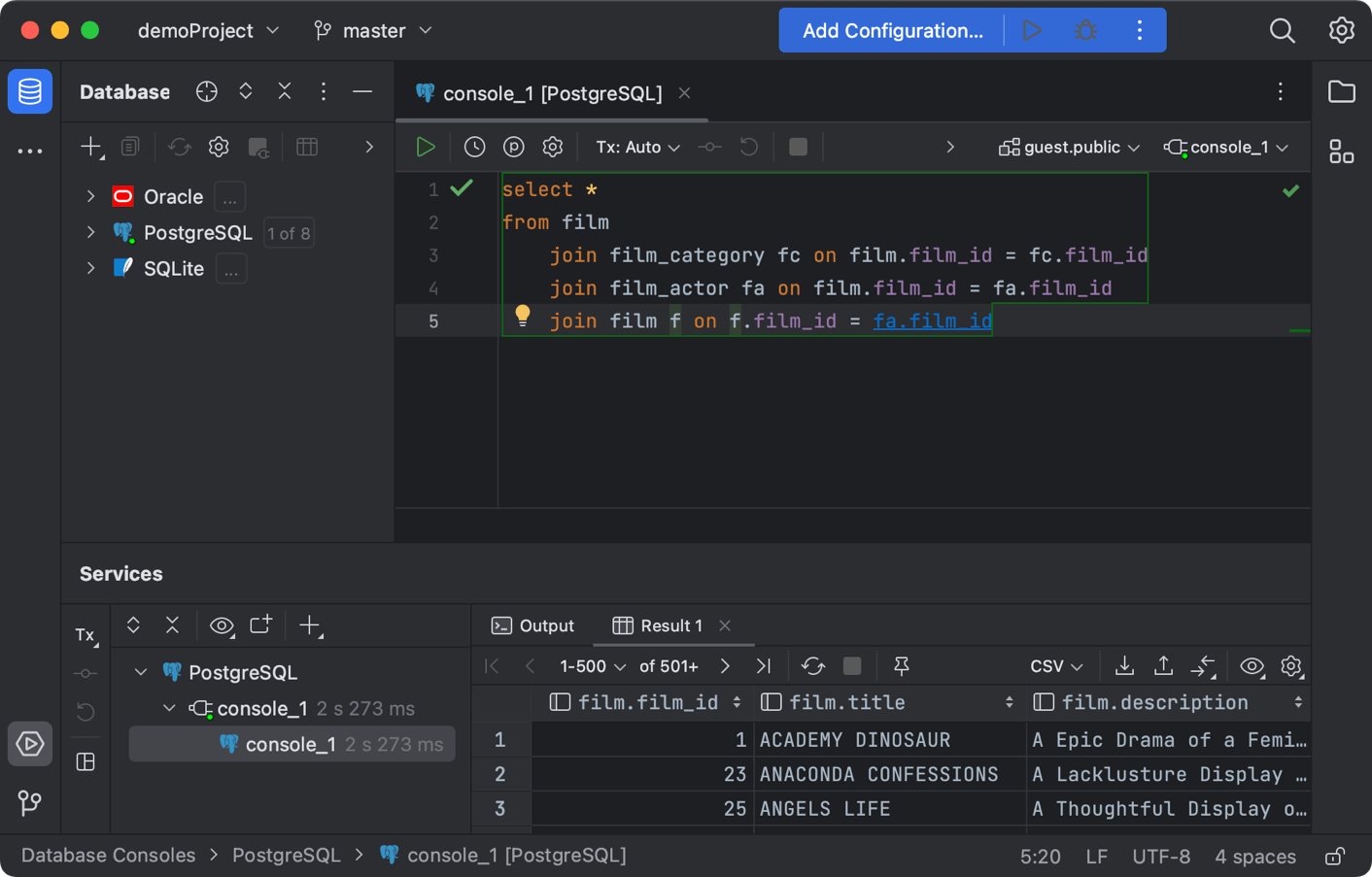Open the query History icon
This screenshot has height=877, width=1372.
coord(474,147)
